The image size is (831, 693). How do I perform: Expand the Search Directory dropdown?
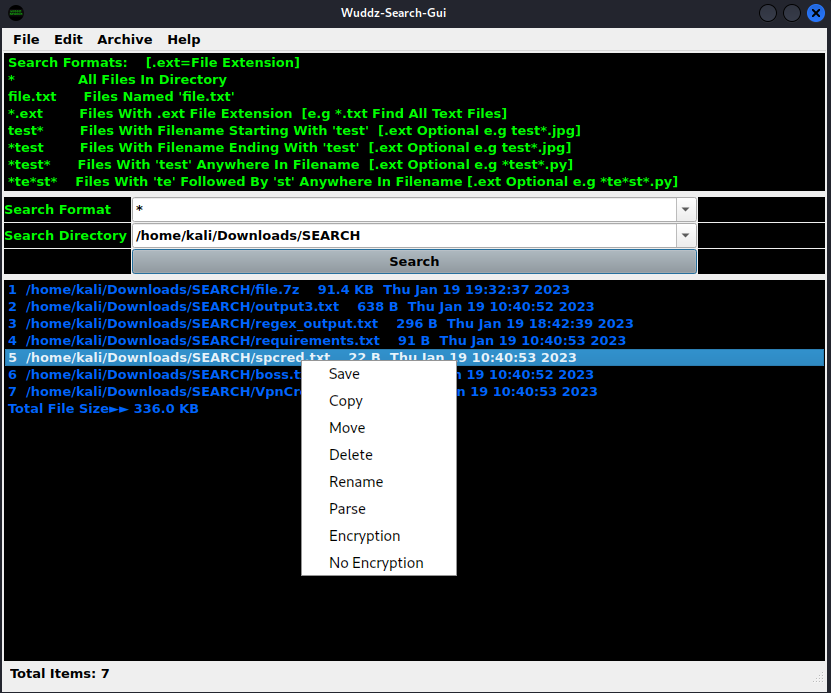pos(685,235)
